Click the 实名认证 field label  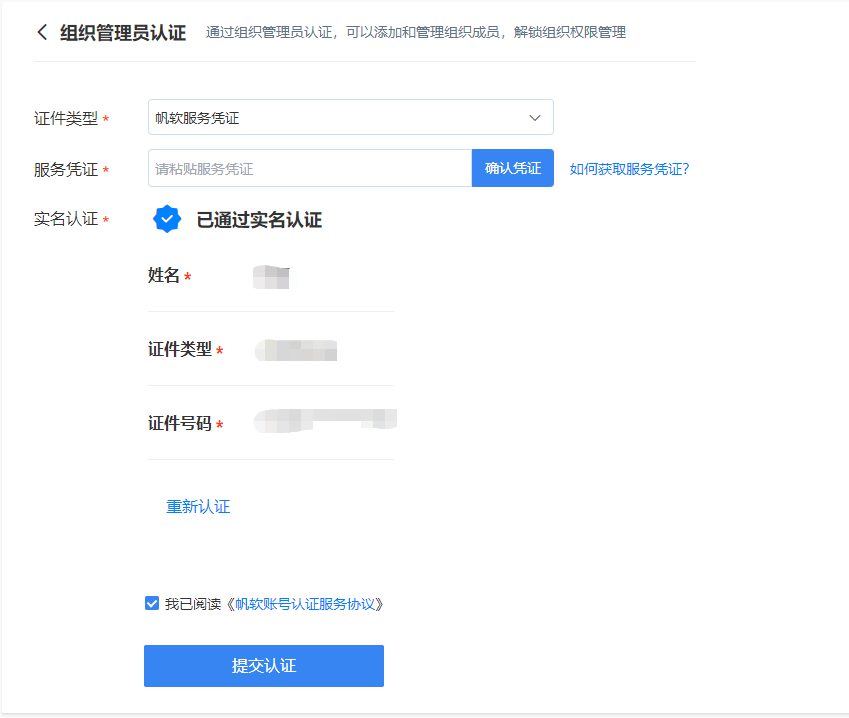tap(66, 219)
